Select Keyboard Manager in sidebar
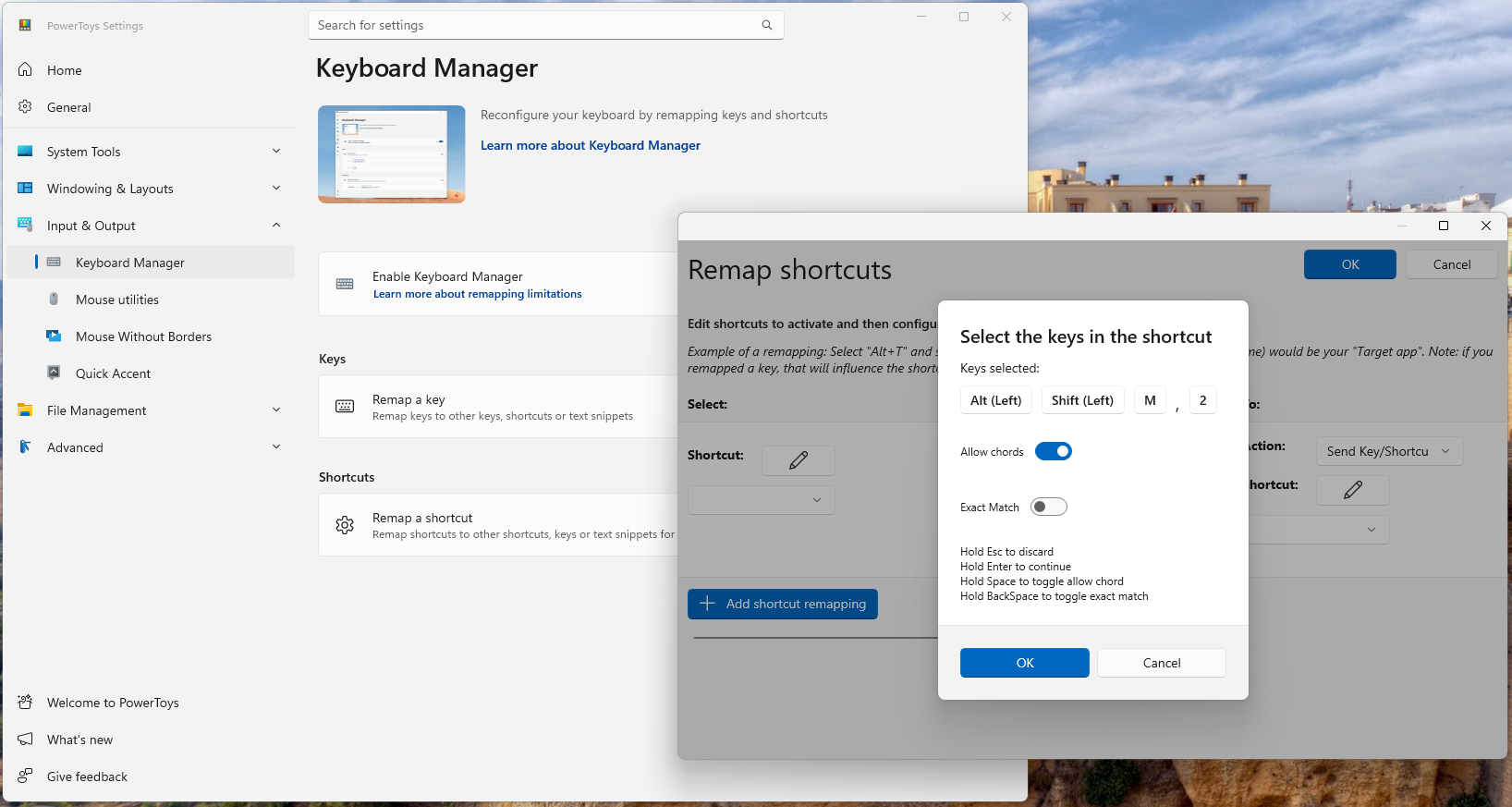This screenshot has height=807, width=1512. point(130,263)
